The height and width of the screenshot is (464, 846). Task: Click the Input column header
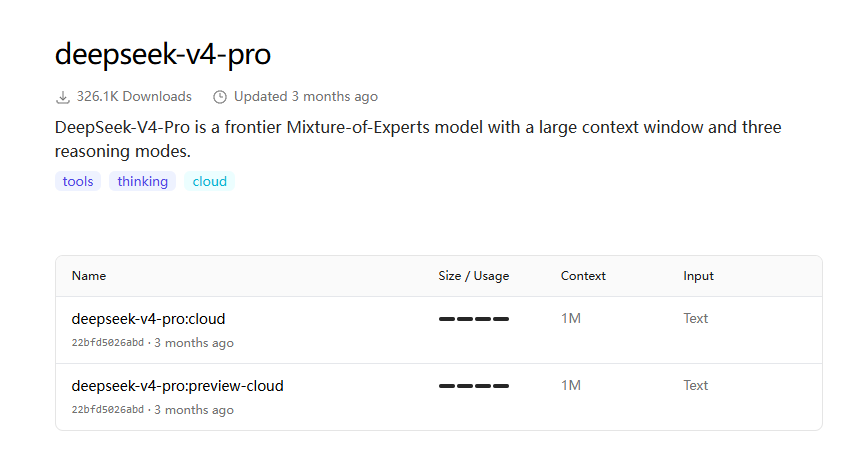point(698,276)
